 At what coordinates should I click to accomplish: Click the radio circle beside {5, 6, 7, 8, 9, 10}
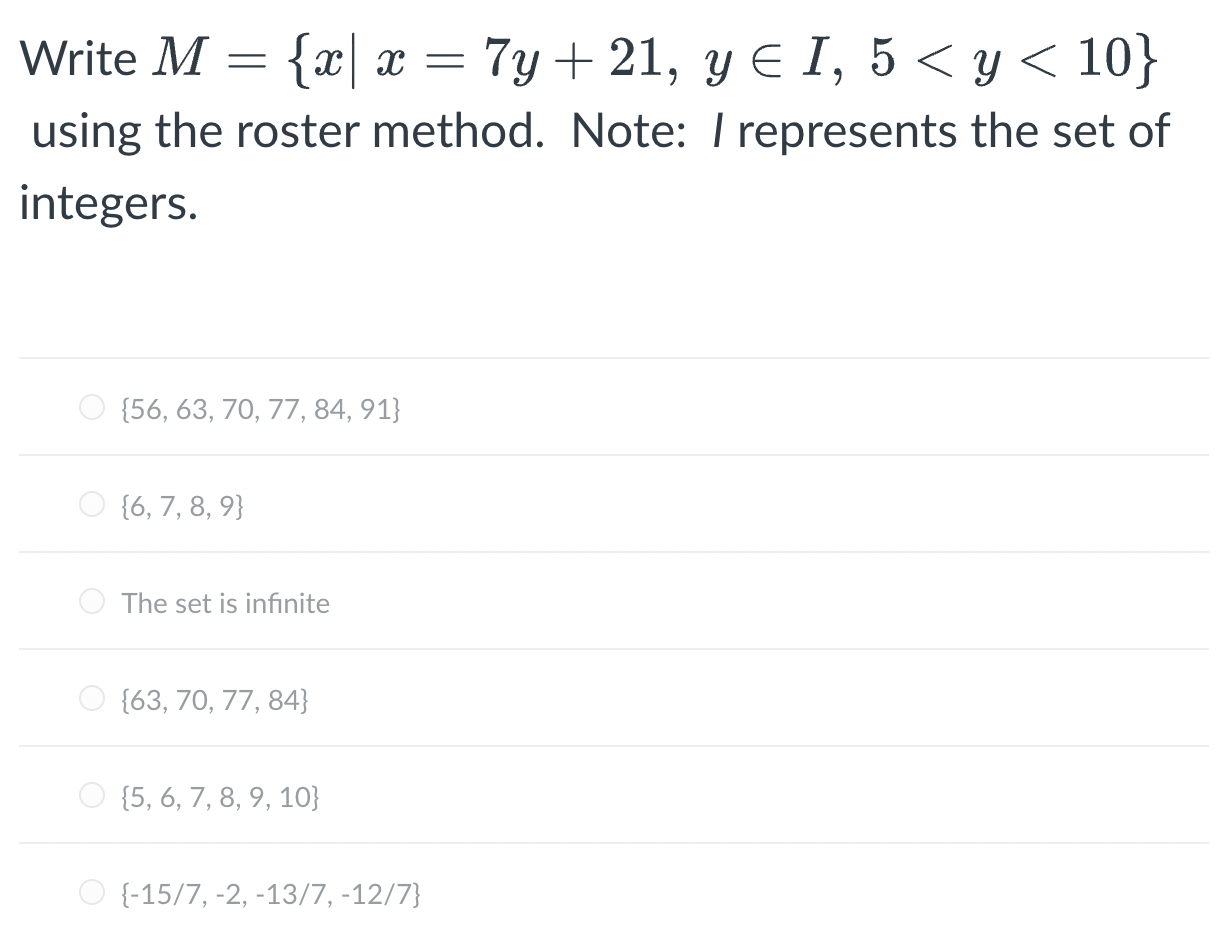click(91, 794)
